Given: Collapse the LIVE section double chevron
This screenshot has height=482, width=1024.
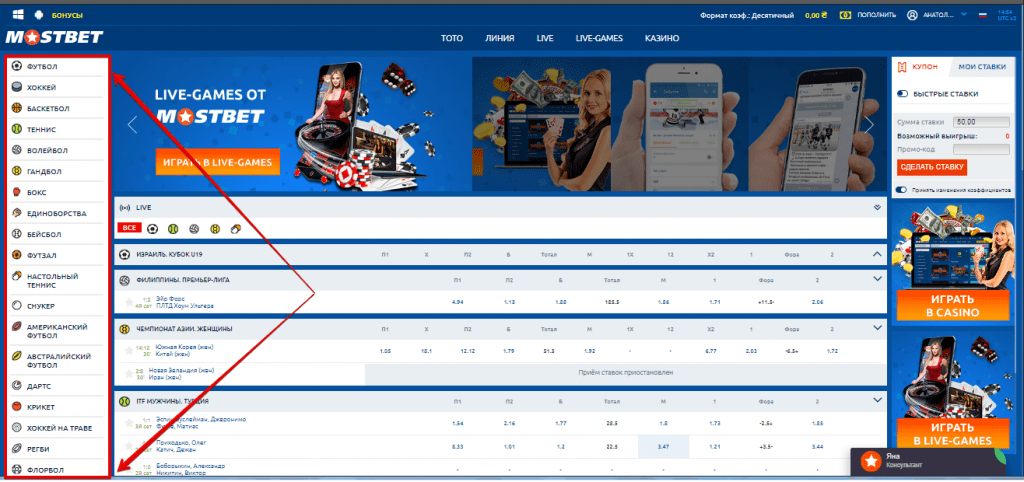Looking at the screenshot, I should point(877,208).
